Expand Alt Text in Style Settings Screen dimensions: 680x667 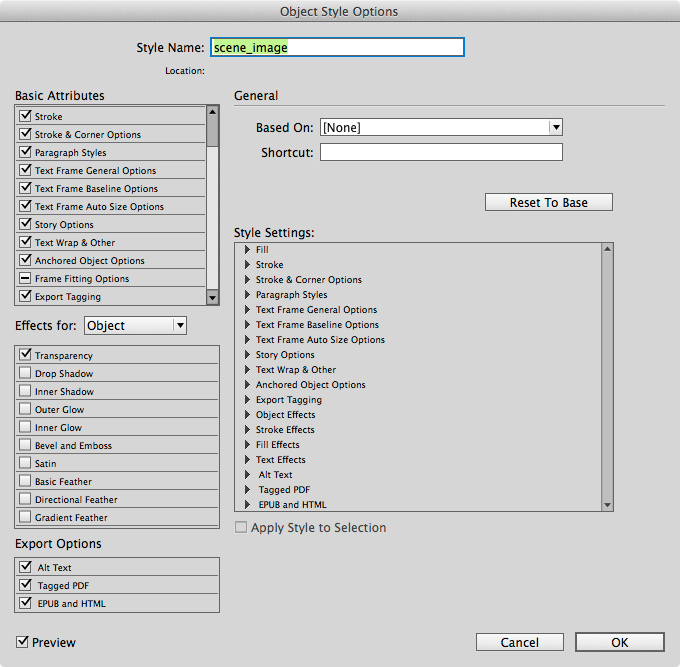click(x=247, y=474)
